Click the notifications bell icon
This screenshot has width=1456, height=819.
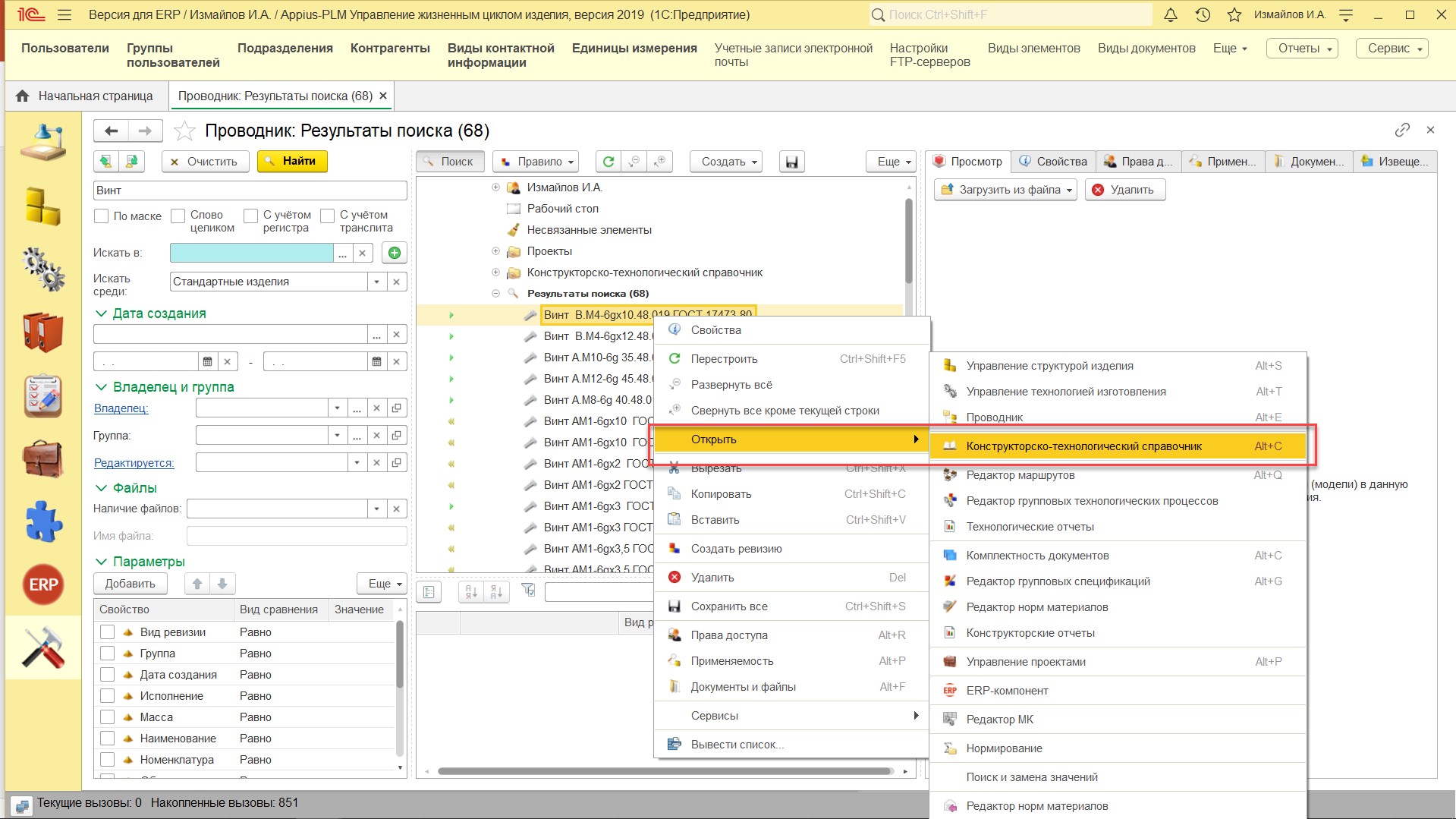pos(1171,14)
